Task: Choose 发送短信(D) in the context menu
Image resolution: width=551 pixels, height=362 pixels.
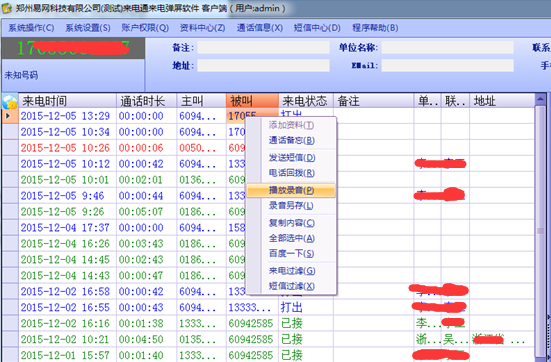Action: (291, 157)
